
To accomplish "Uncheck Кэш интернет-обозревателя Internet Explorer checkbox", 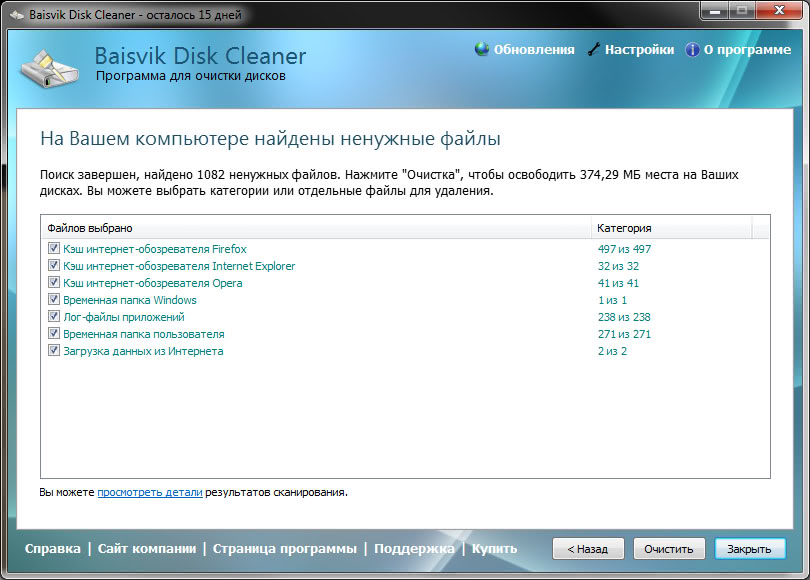I will (x=54, y=265).
